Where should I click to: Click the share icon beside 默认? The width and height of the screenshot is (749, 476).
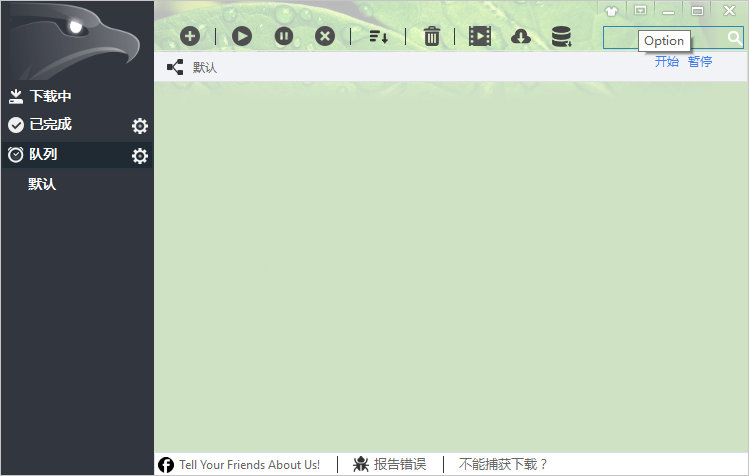[175, 67]
